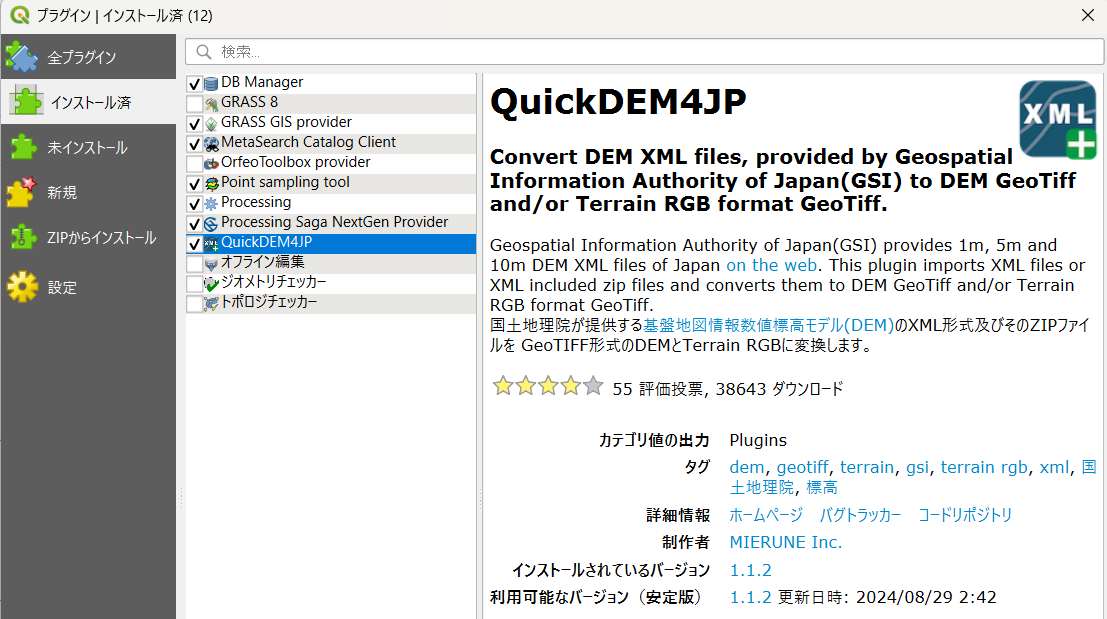Enable the GRASS 8 checkbox
This screenshot has height=619, width=1107.
195,104
